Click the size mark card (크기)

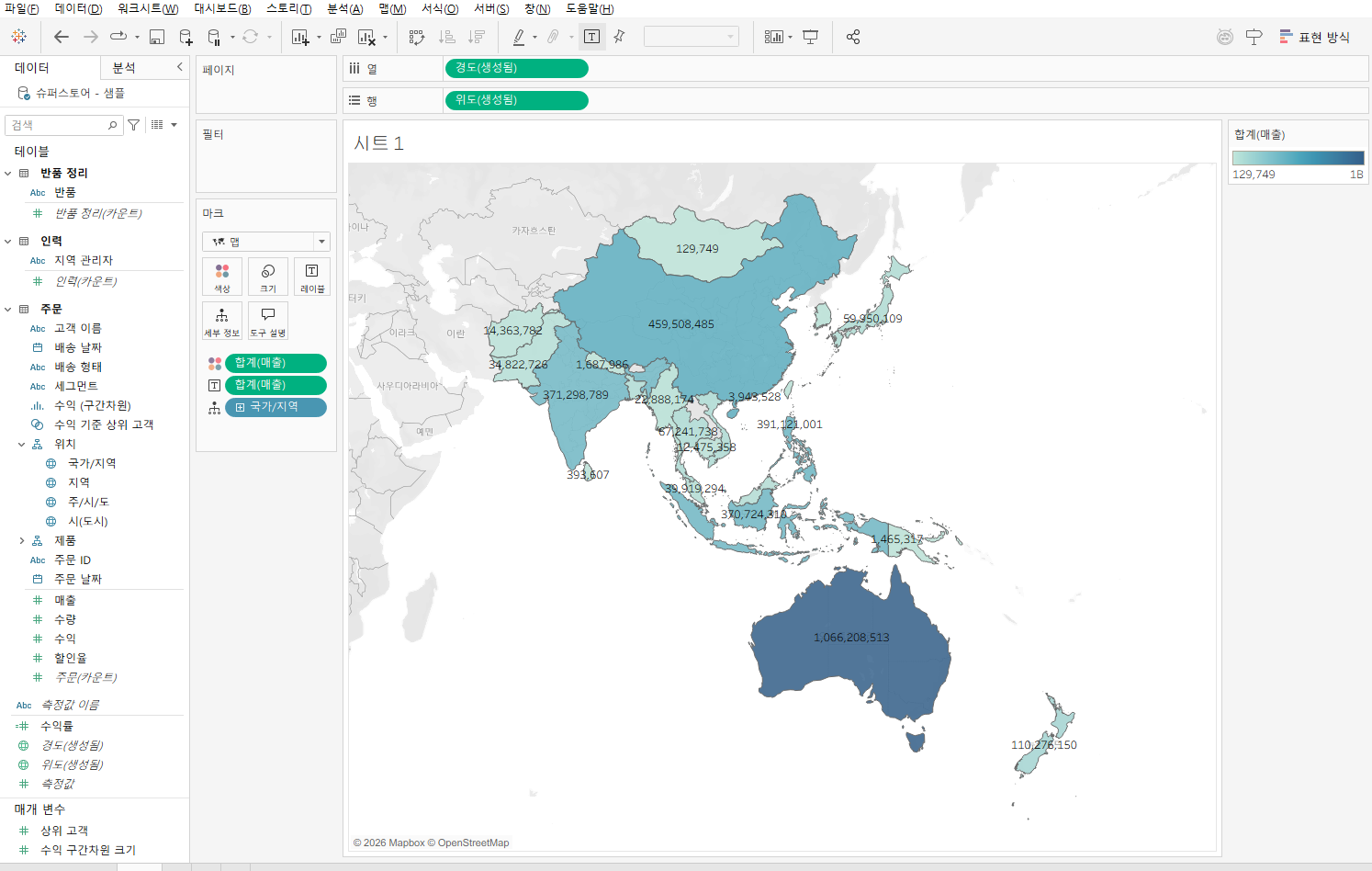268,277
